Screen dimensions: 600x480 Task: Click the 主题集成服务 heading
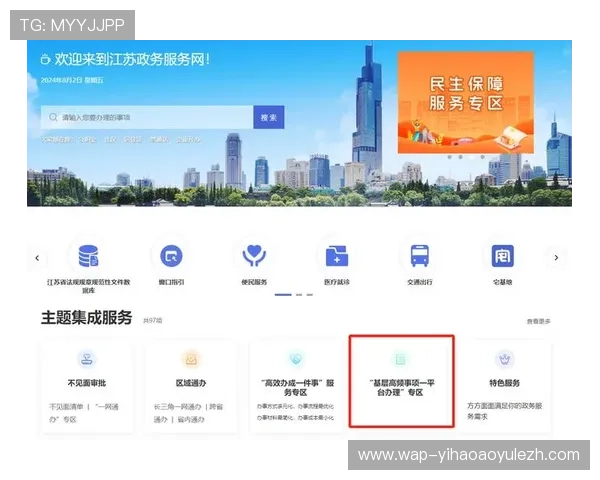[x=86, y=318]
